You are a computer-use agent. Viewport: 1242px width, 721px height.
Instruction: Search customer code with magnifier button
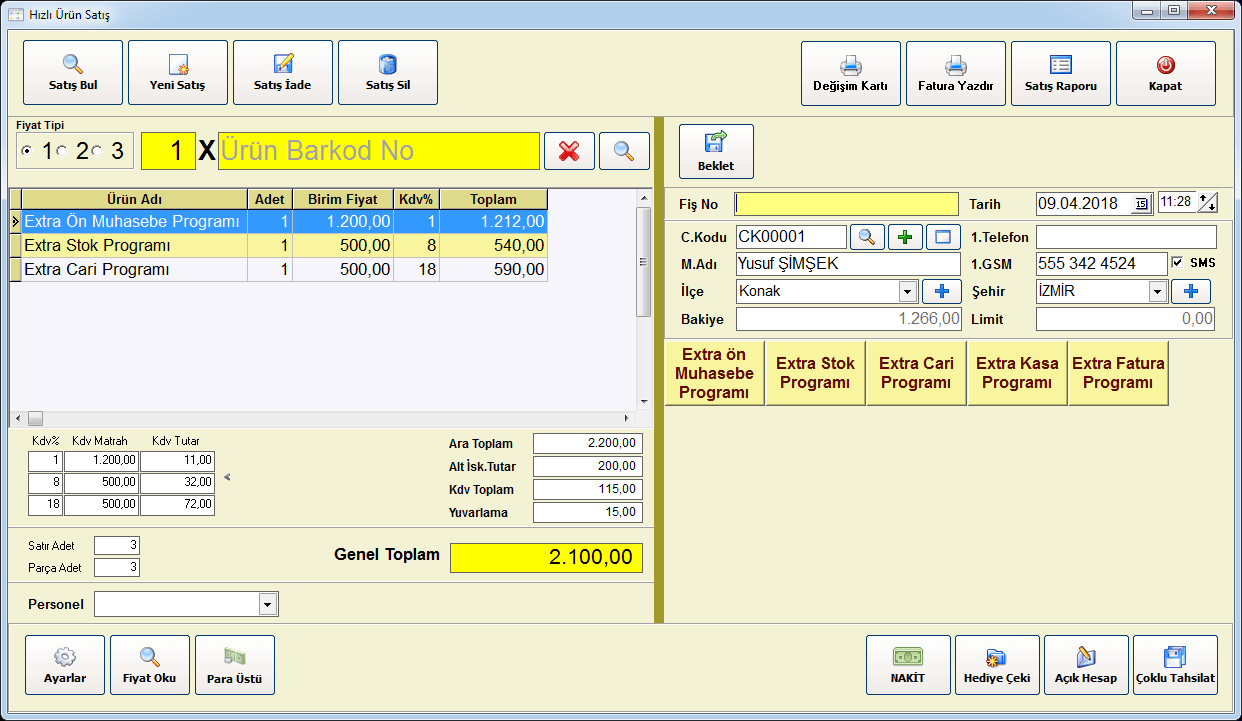(x=867, y=237)
